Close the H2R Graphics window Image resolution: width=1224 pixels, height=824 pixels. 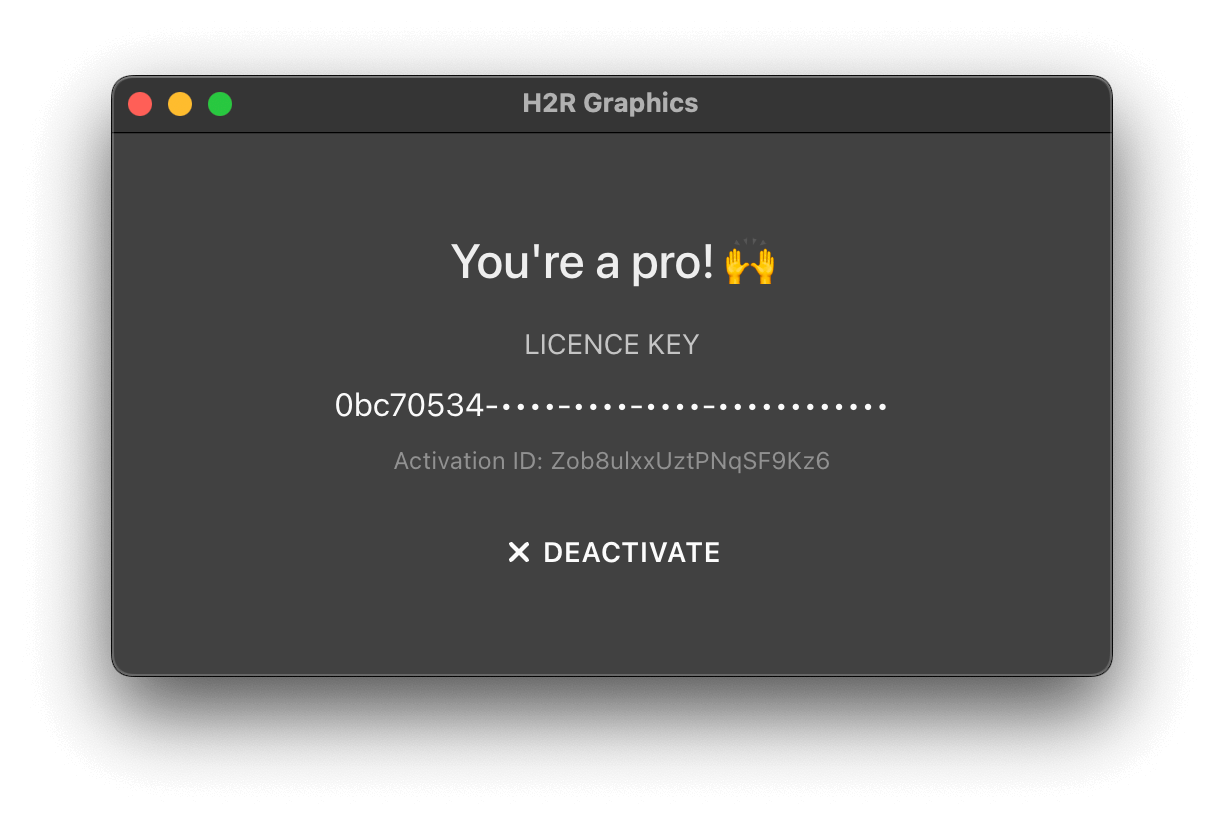(140, 104)
